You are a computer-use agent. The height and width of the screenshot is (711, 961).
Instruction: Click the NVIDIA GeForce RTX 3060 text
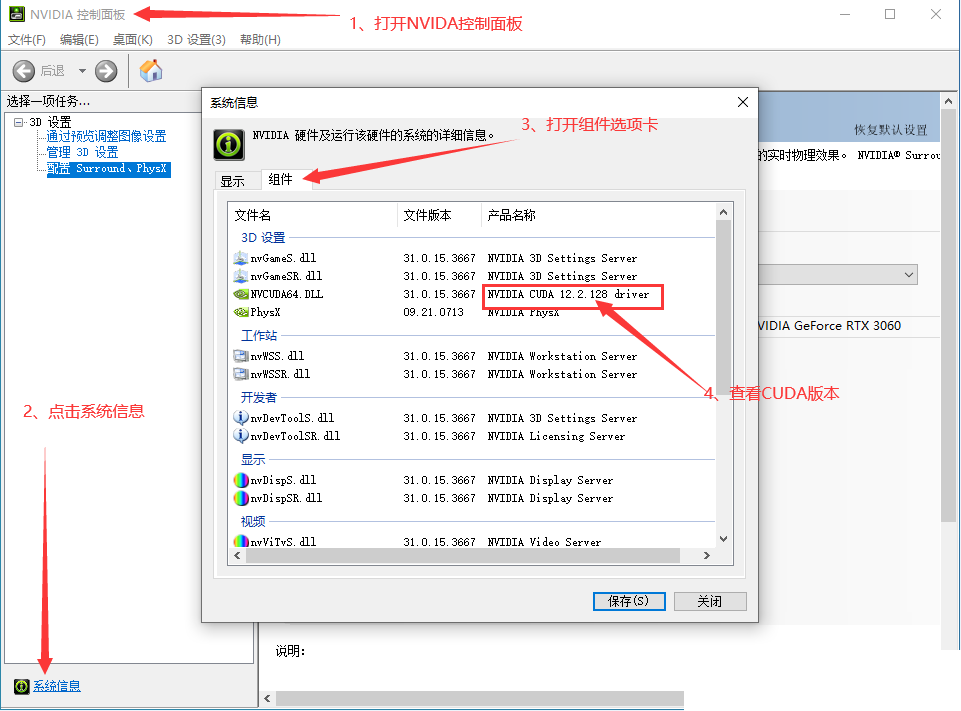point(829,325)
